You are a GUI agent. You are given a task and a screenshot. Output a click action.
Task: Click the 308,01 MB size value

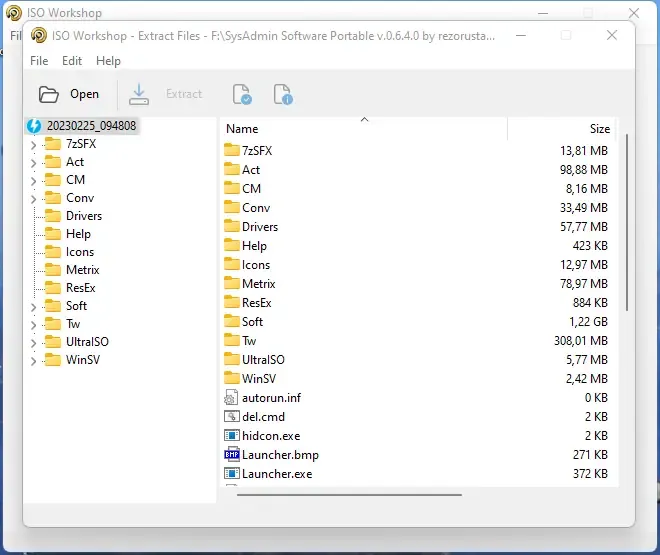(581, 340)
